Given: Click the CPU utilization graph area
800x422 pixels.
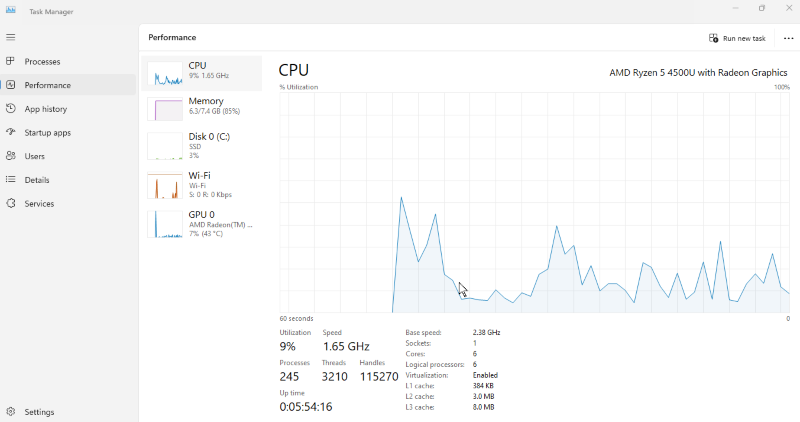Looking at the screenshot, I should [x=534, y=203].
